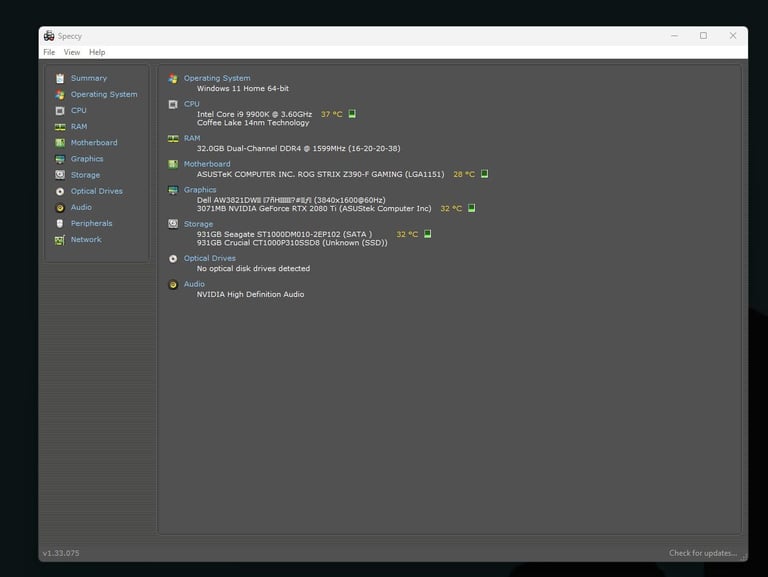The height and width of the screenshot is (577, 768).
Task: Click the CPU icon beside main panel CPU heading
Action: click(x=173, y=104)
